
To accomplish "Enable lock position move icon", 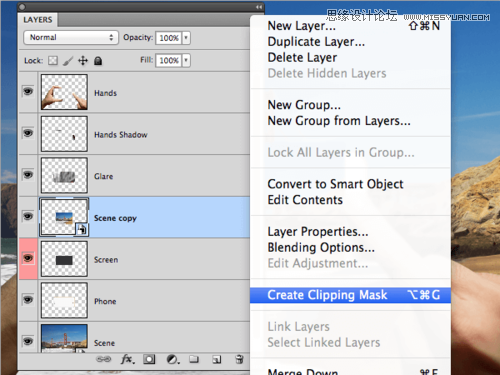I will click(x=83, y=60).
